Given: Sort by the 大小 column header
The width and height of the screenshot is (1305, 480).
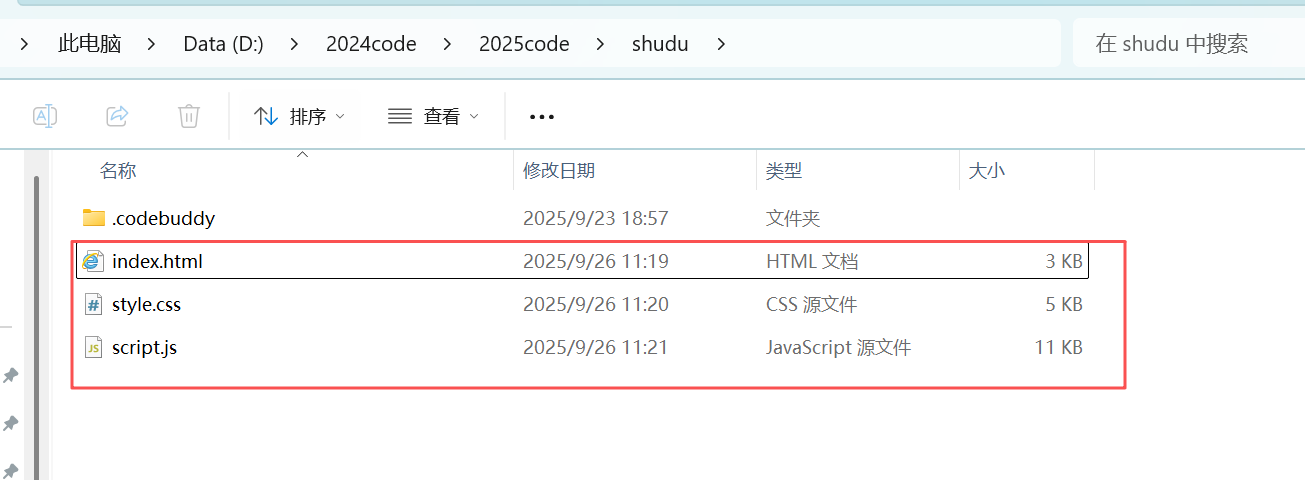Looking at the screenshot, I should (x=986, y=171).
